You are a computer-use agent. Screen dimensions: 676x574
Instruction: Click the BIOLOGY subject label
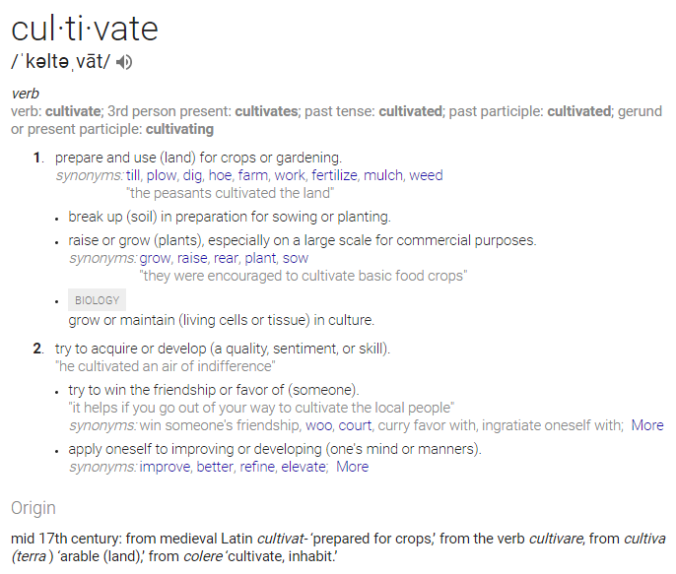97,300
